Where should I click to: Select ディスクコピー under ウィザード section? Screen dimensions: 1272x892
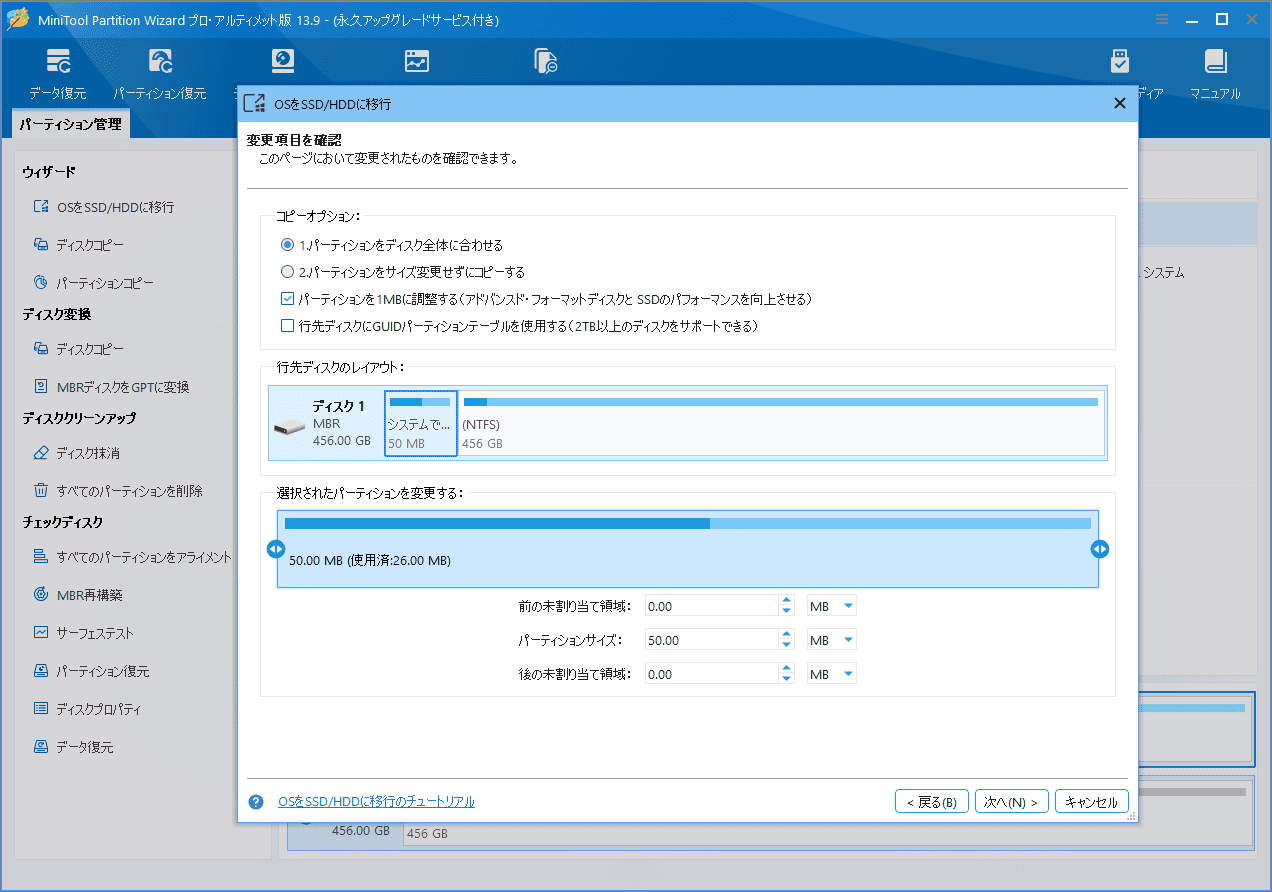[79, 245]
